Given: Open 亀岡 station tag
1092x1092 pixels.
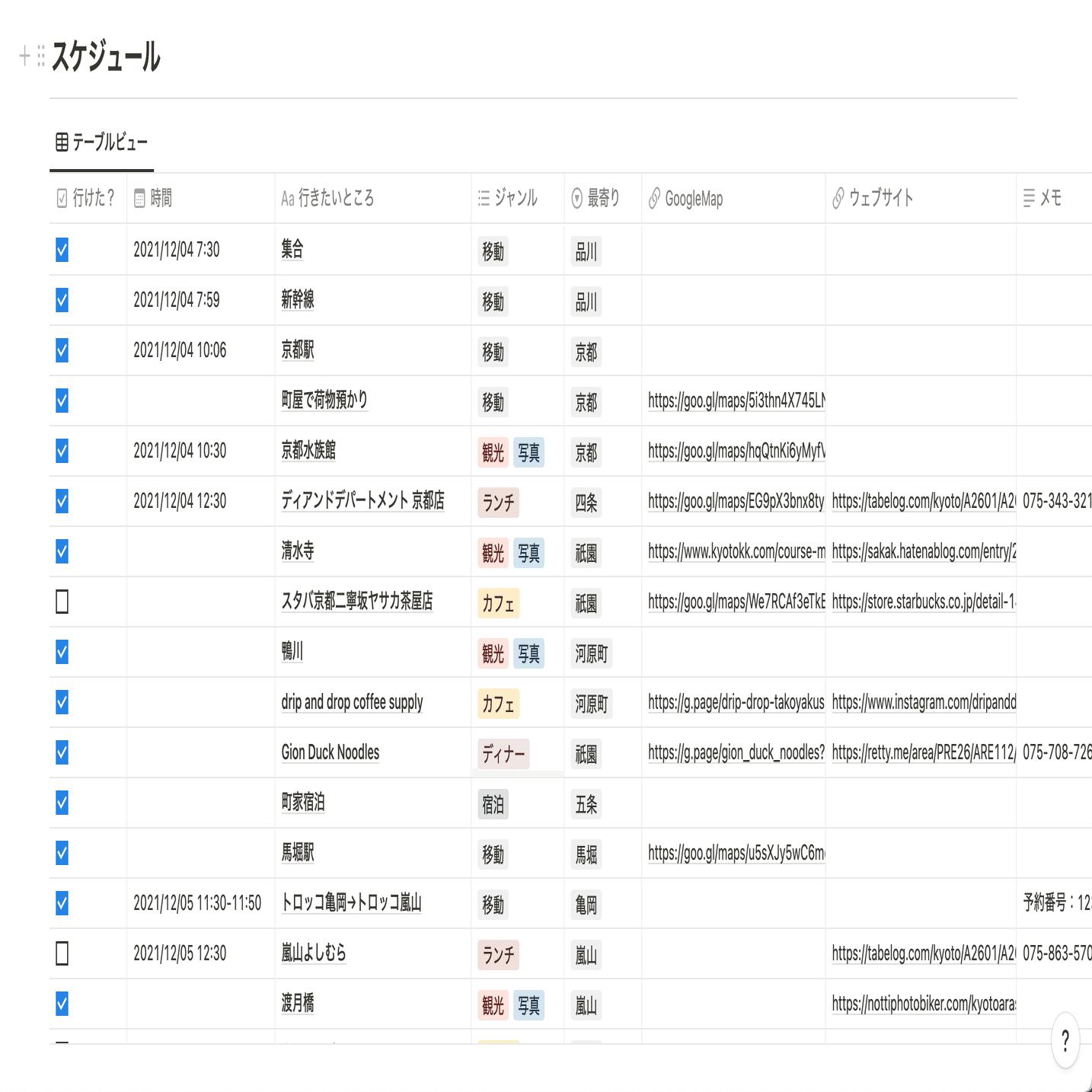Looking at the screenshot, I should (586, 905).
